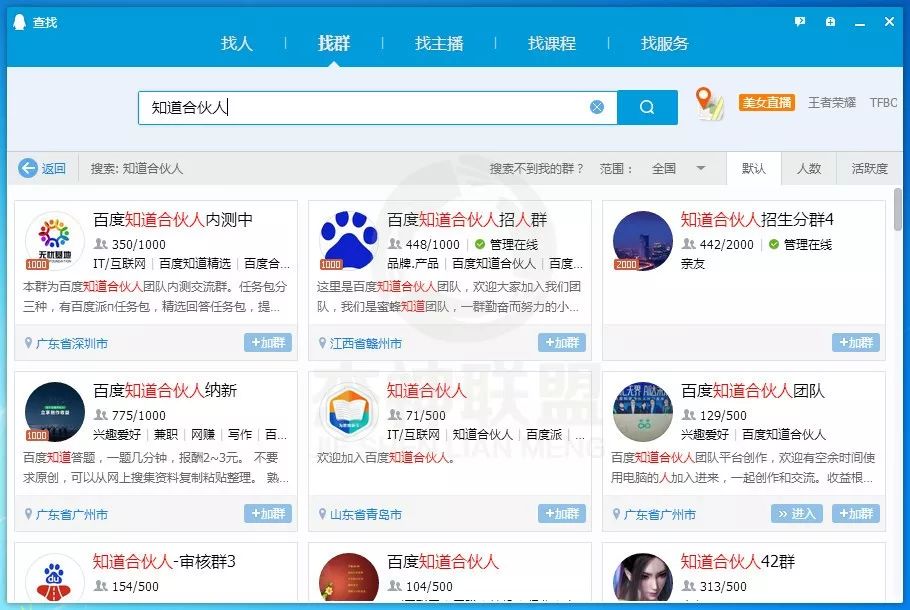Click the lock icon in title bar

click(830, 21)
